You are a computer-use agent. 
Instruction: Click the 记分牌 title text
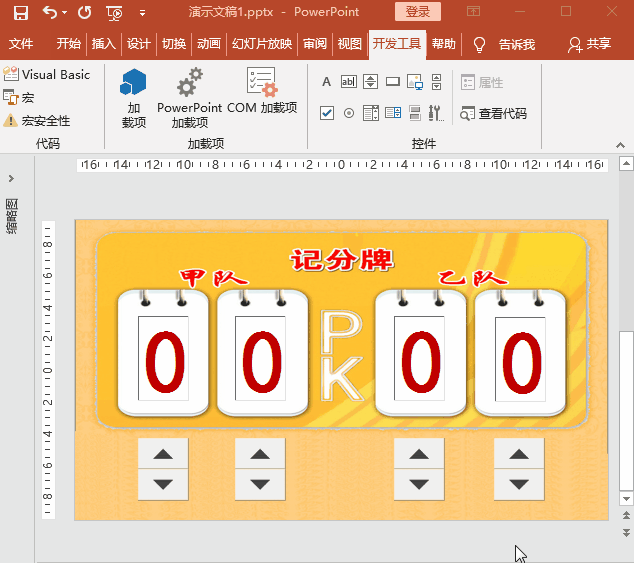point(342,259)
